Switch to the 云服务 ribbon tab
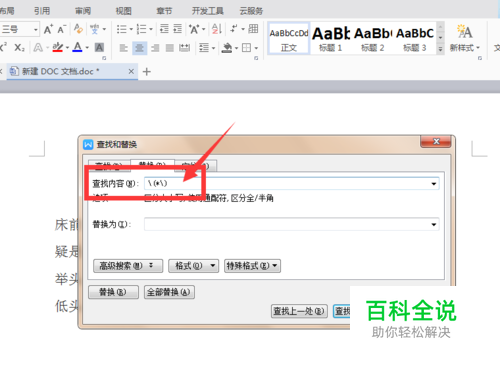This screenshot has height=371, width=500. point(251,11)
